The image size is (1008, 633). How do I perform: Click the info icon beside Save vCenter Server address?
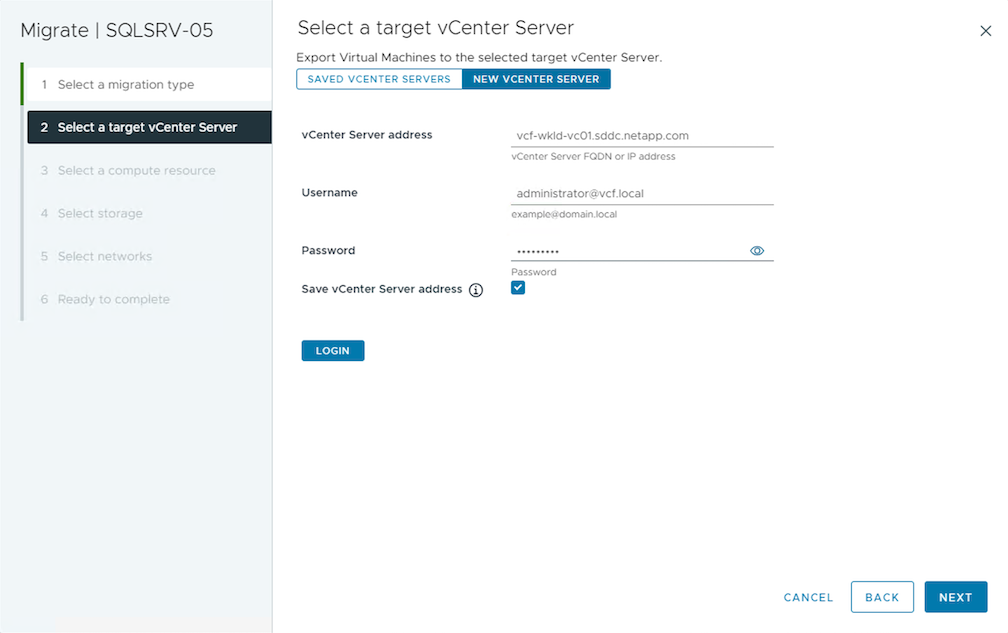(476, 290)
